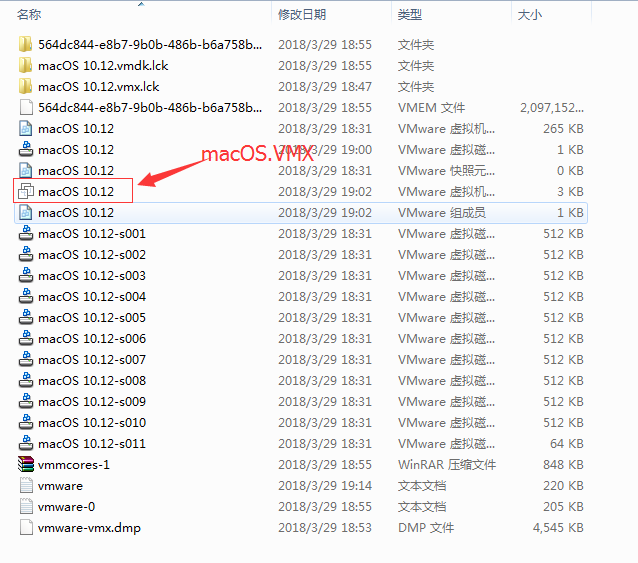Click the size value 205 KB
638x563 pixels.
click(x=564, y=506)
